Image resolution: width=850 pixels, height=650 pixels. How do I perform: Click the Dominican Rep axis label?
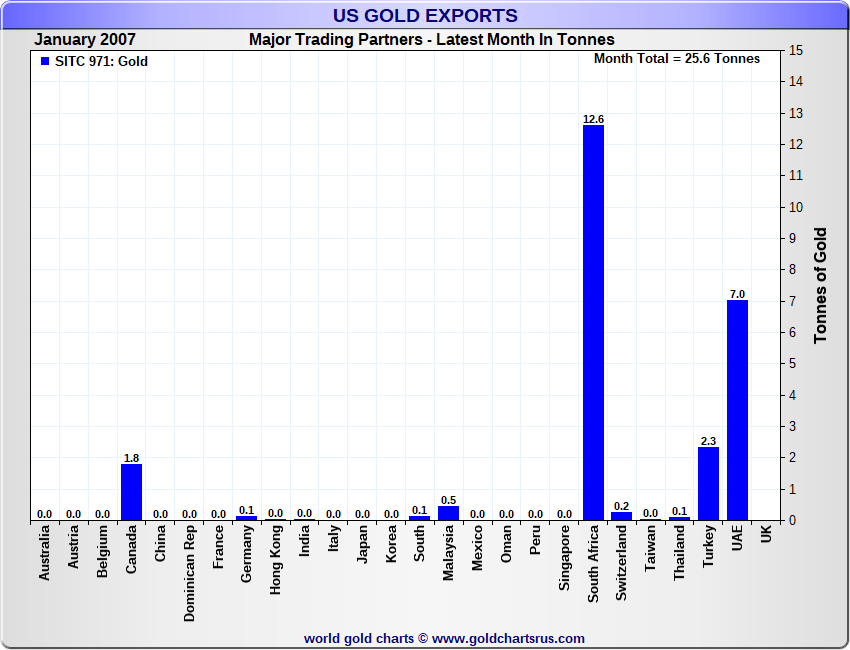(x=189, y=573)
